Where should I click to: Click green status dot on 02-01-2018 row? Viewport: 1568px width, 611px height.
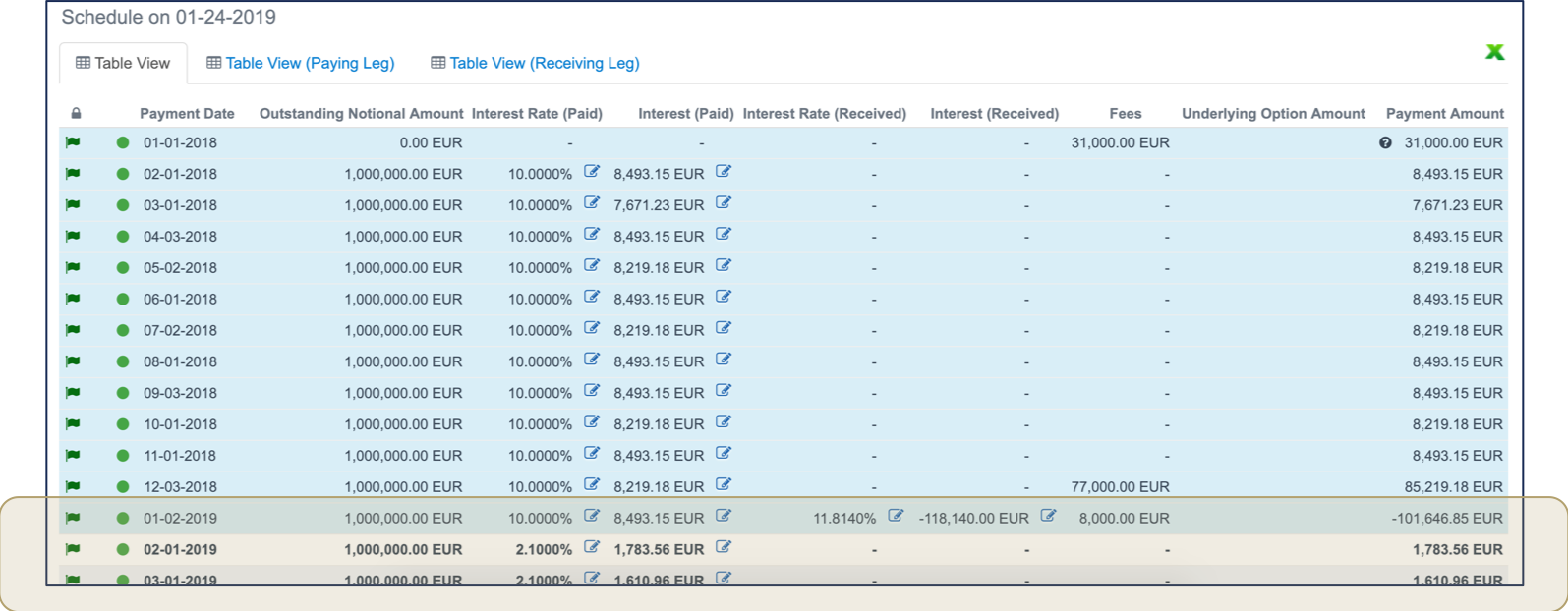pyautogui.click(x=123, y=174)
